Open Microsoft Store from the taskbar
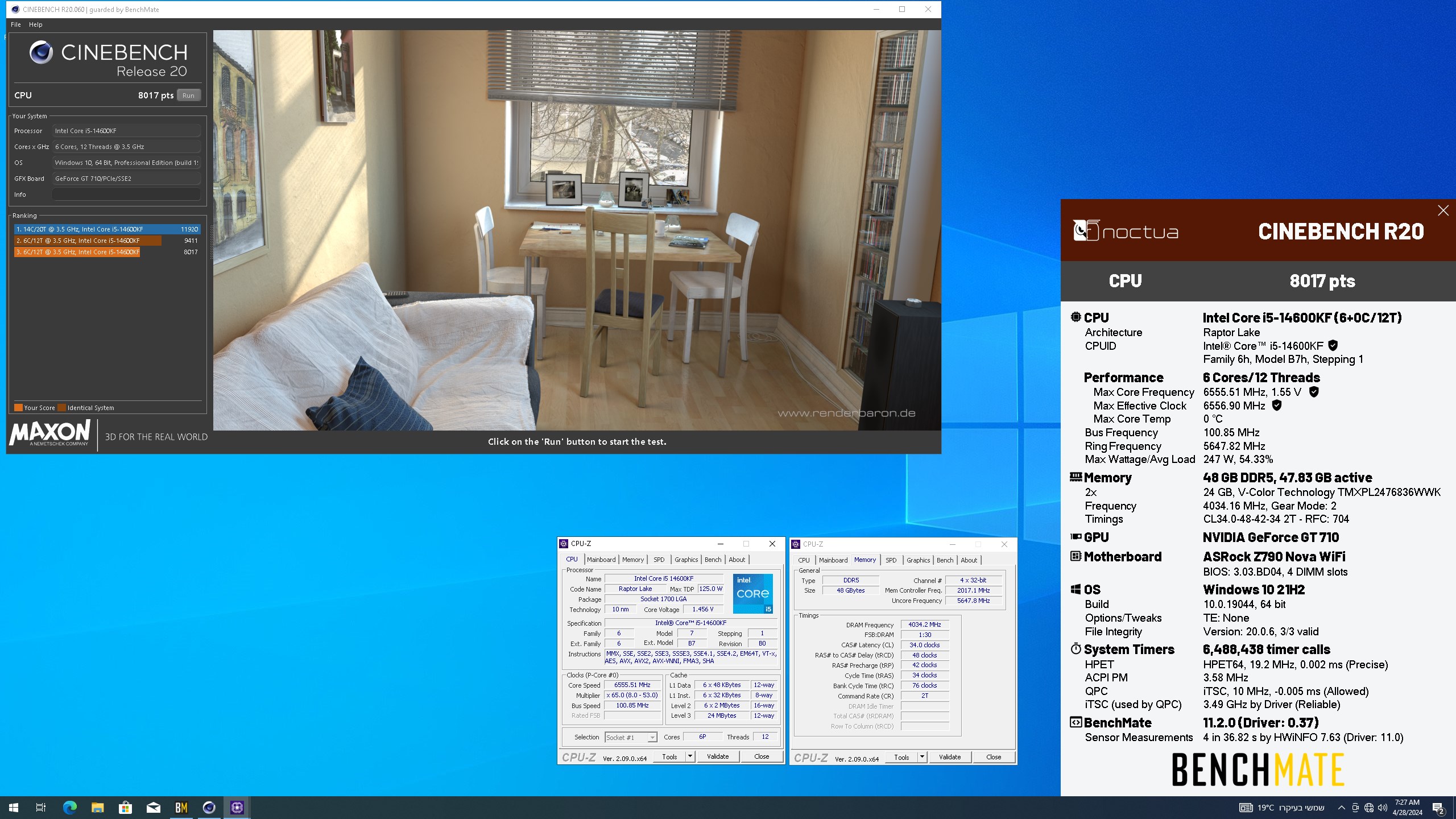Image resolution: width=1456 pixels, height=819 pixels. tap(125, 808)
